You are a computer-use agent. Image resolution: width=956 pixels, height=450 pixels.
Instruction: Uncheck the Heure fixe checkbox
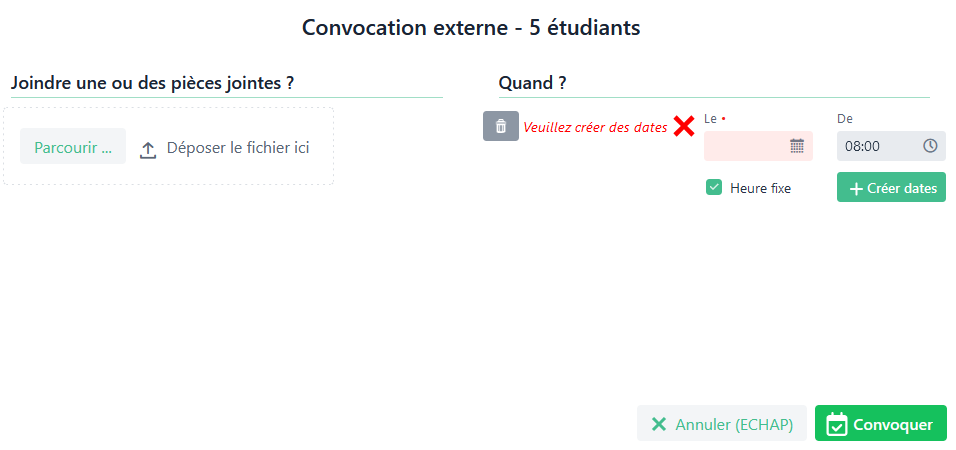tap(714, 187)
